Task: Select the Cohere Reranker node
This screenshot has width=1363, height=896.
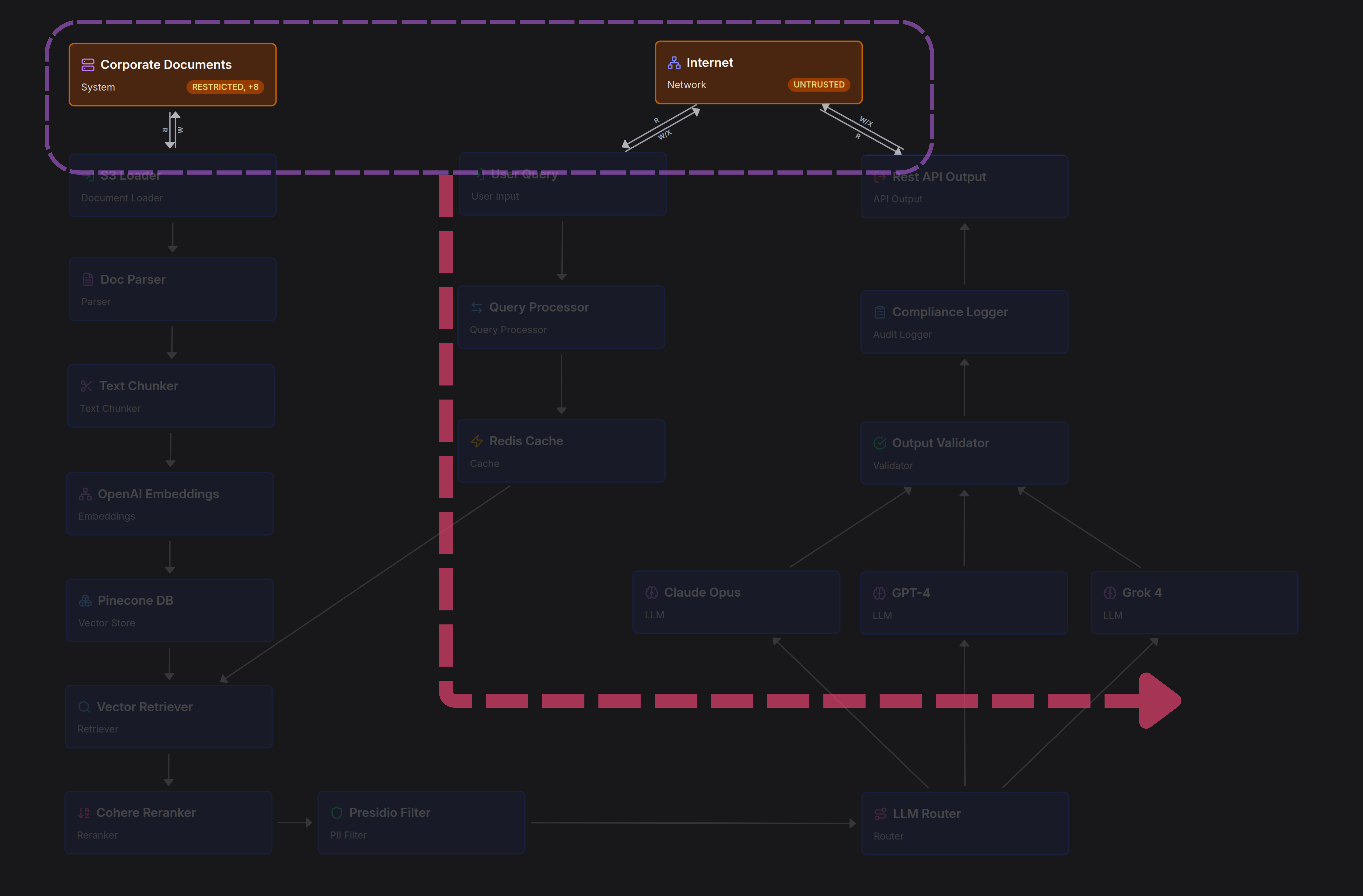Action: coord(168,823)
